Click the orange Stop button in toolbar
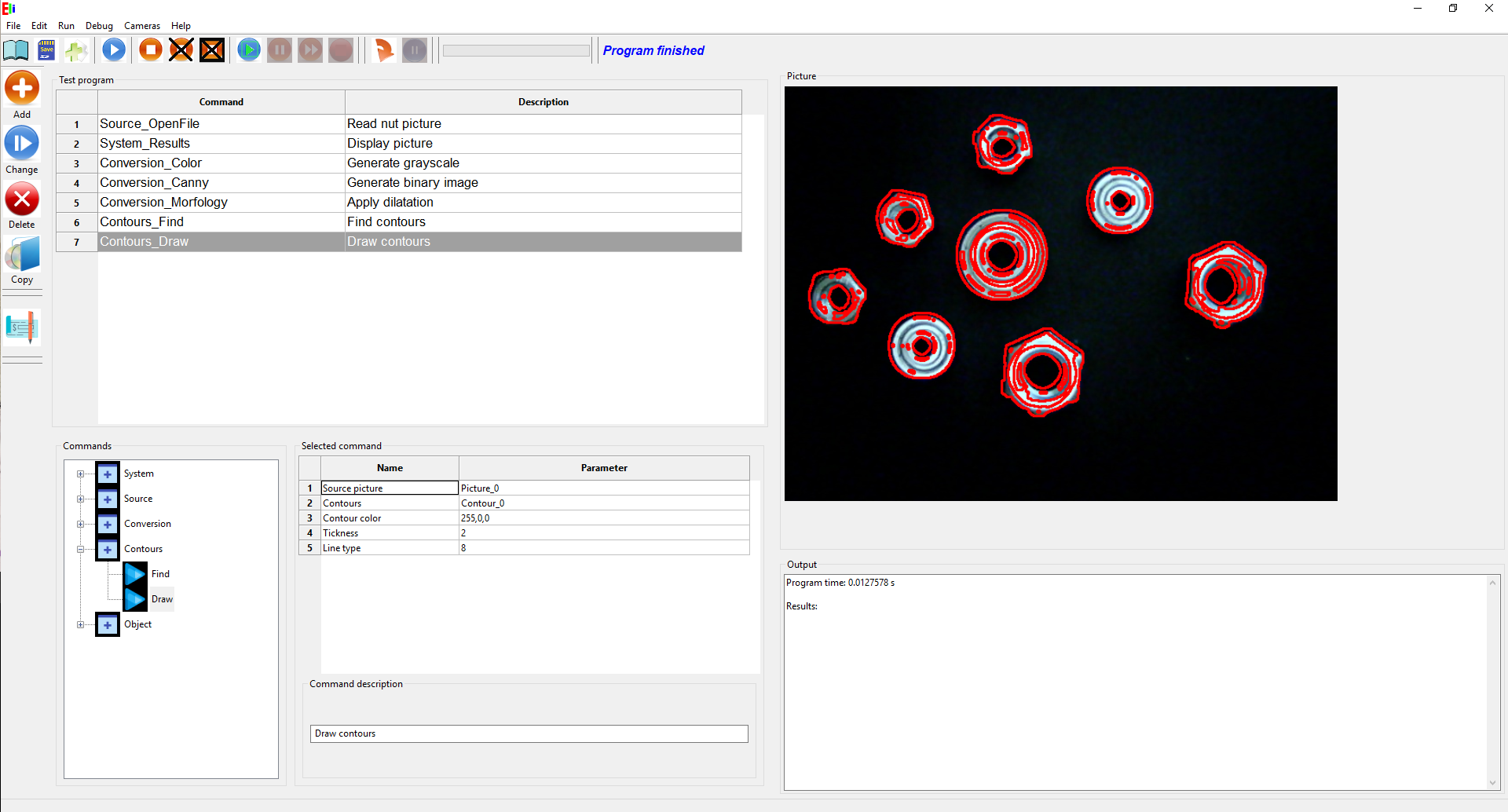The width and height of the screenshot is (1508, 812). click(150, 50)
